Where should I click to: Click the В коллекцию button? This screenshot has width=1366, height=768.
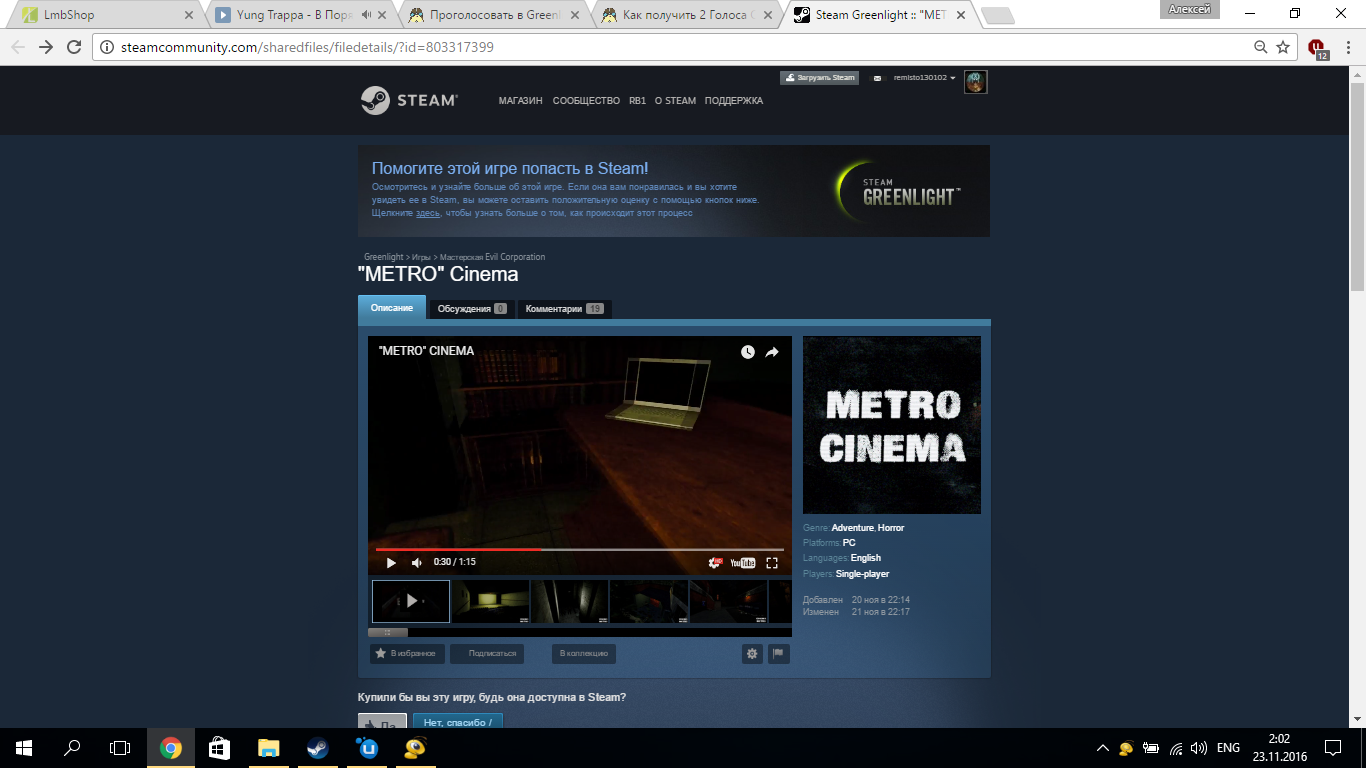(x=584, y=654)
